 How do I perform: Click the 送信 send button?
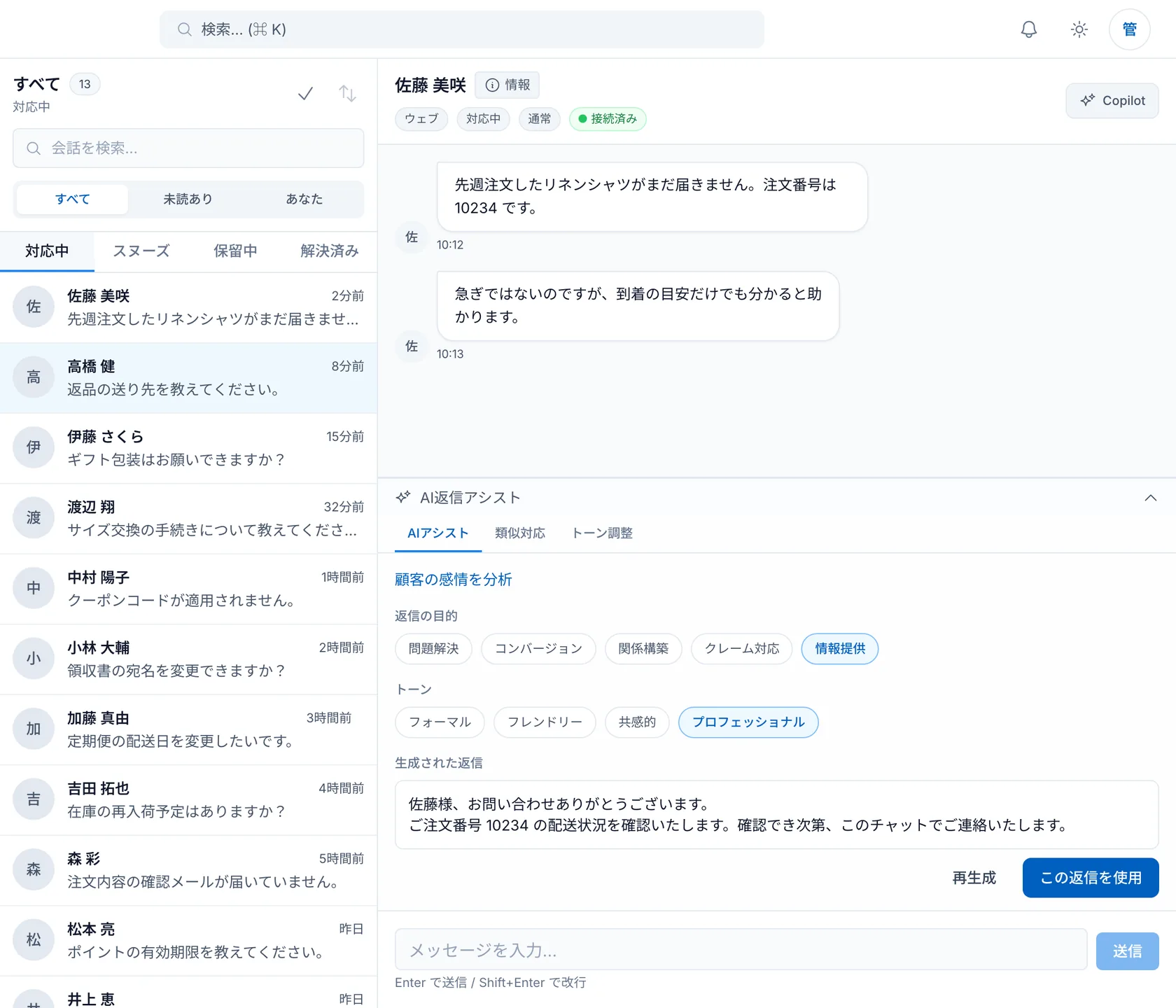(1127, 951)
